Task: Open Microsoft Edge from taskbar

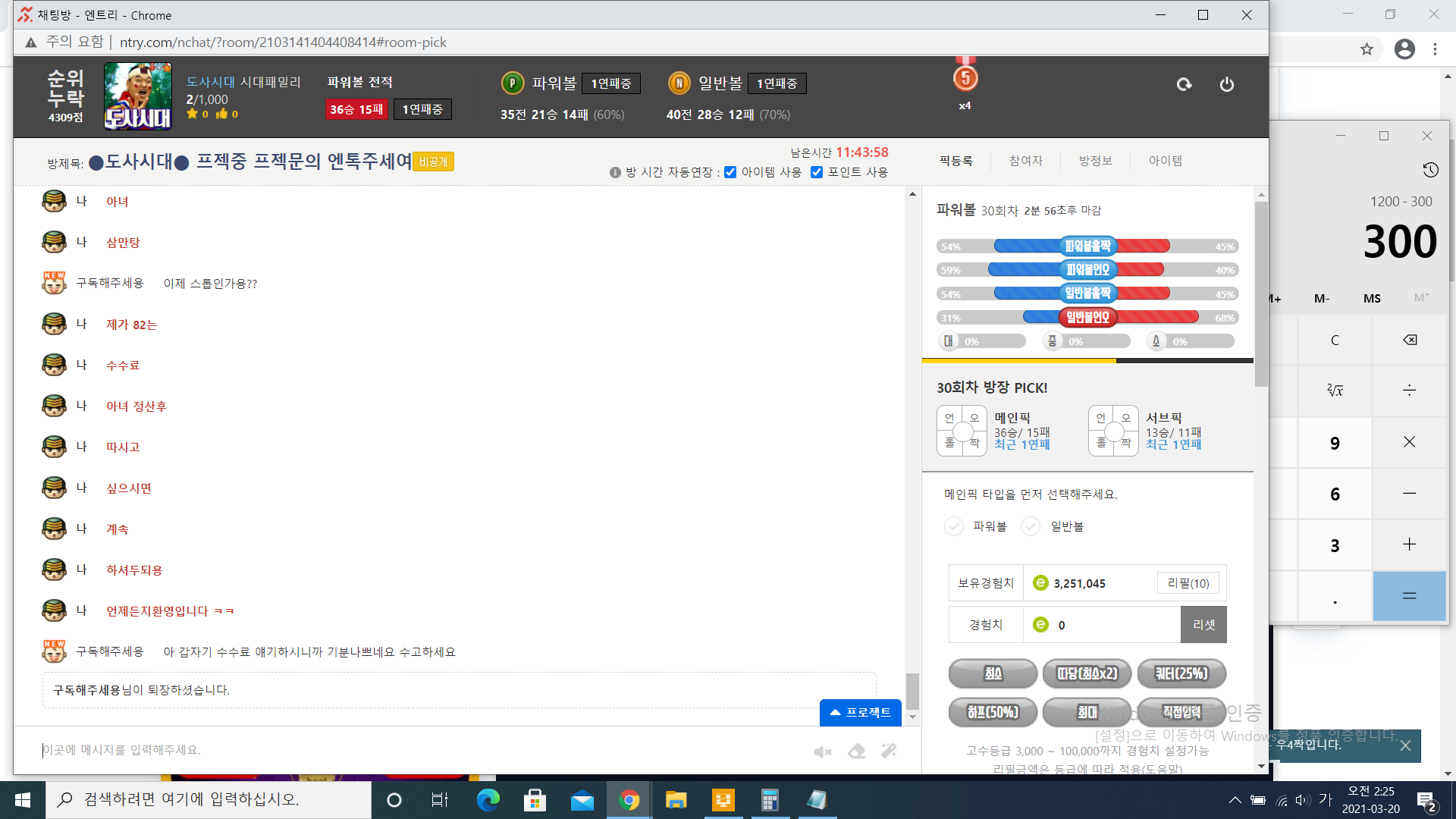Action: tap(488, 800)
